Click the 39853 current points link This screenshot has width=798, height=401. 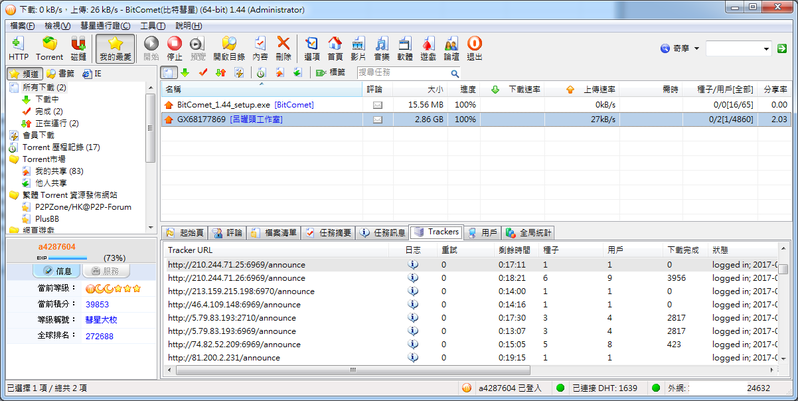point(97,304)
